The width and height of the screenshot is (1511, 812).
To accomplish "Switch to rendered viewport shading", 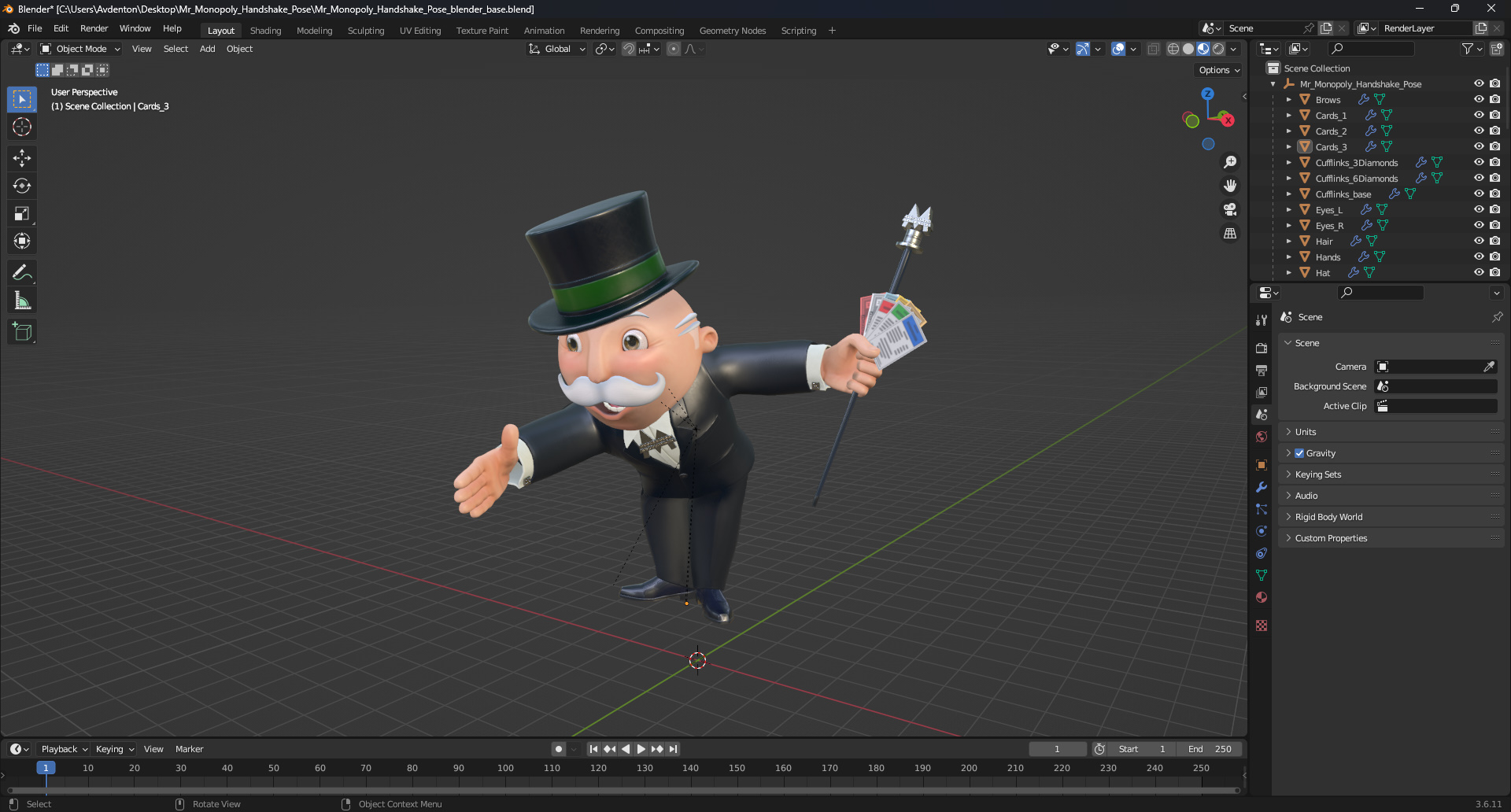I will pyautogui.click(x=1218, y=49).
